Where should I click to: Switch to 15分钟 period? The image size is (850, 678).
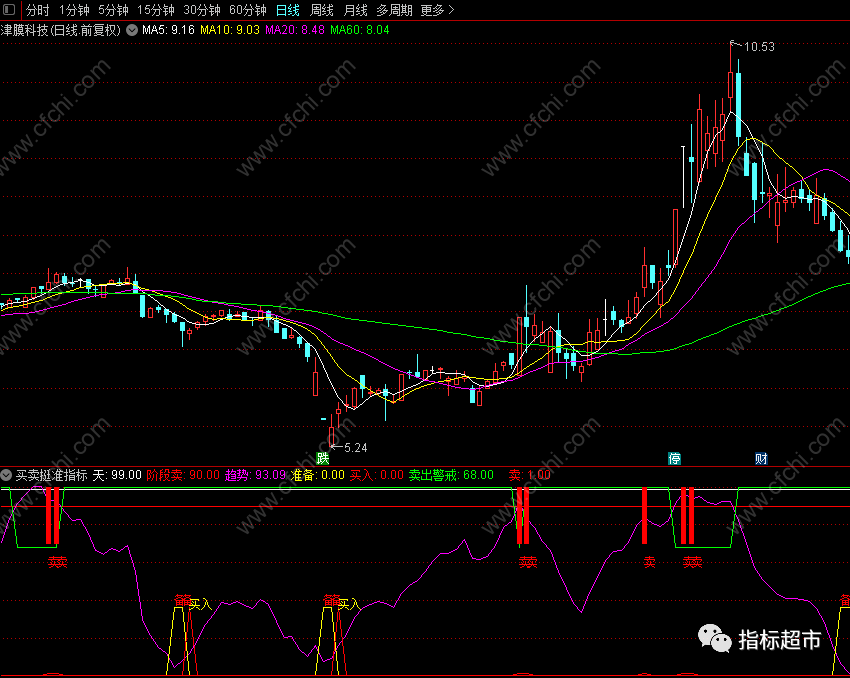pyautogui.click(x=156, y=10)
